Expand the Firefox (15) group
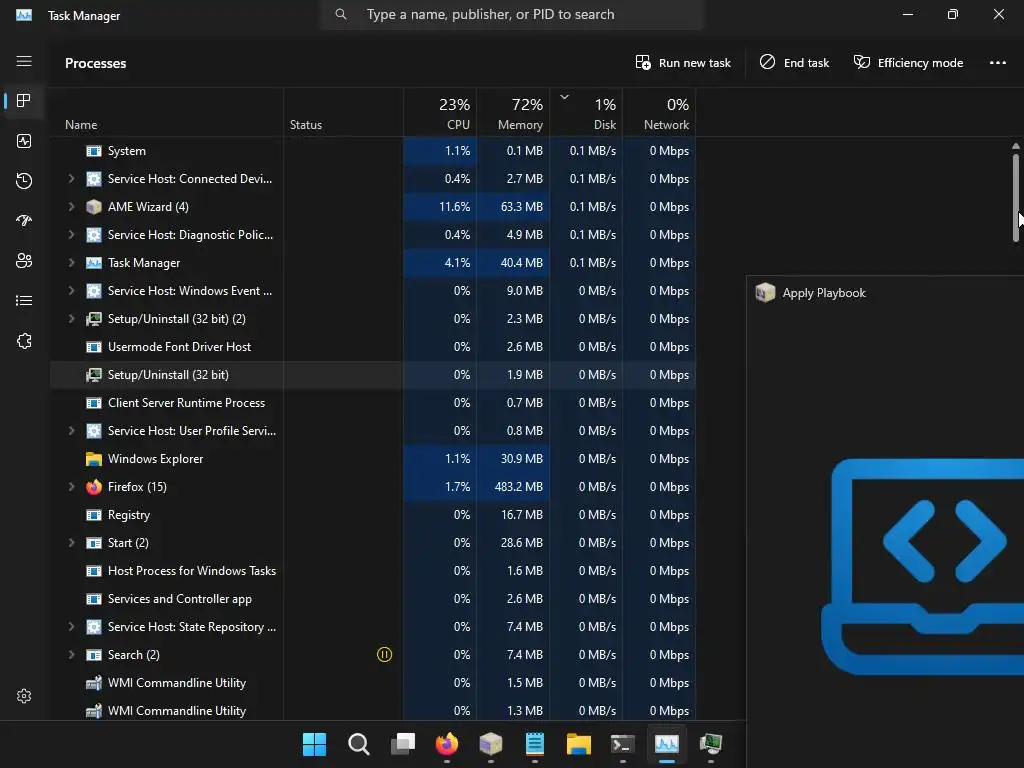 [x=71, y=487]
